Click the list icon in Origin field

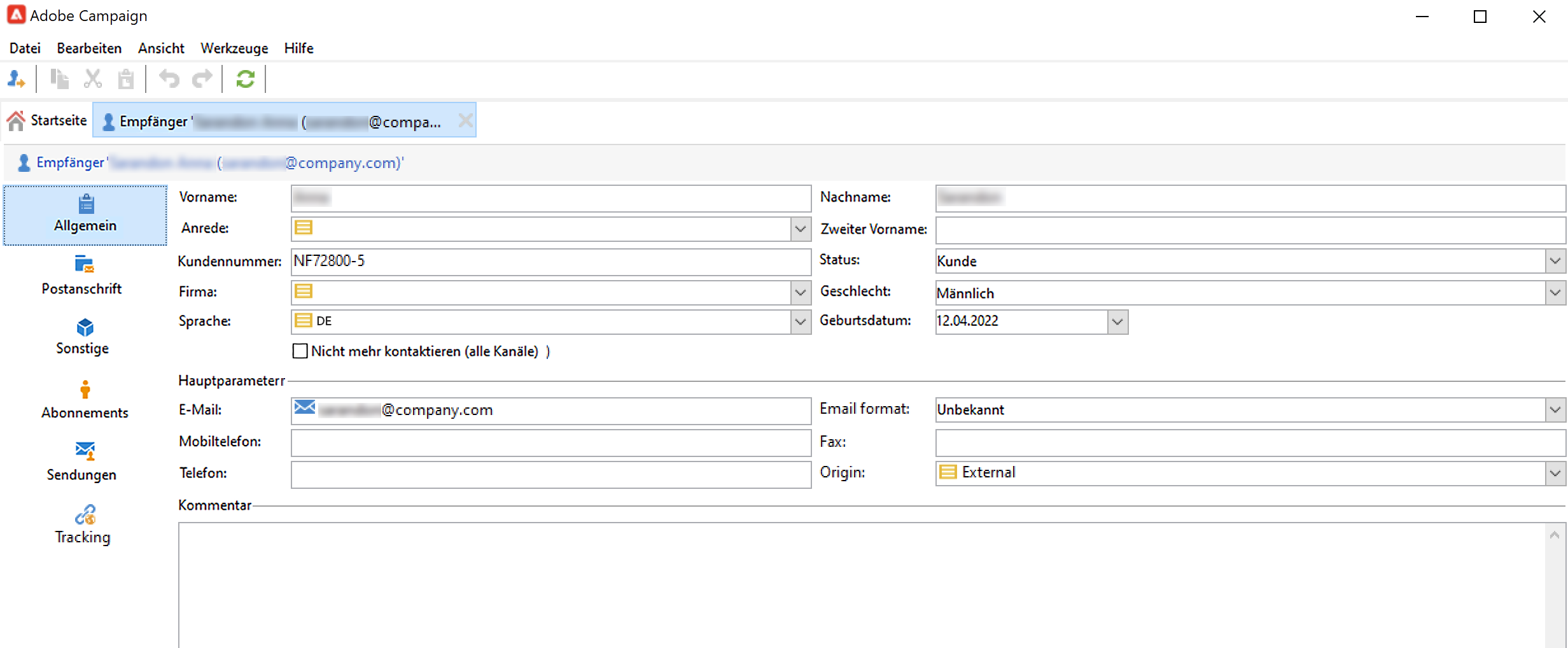tap(948, 472)
